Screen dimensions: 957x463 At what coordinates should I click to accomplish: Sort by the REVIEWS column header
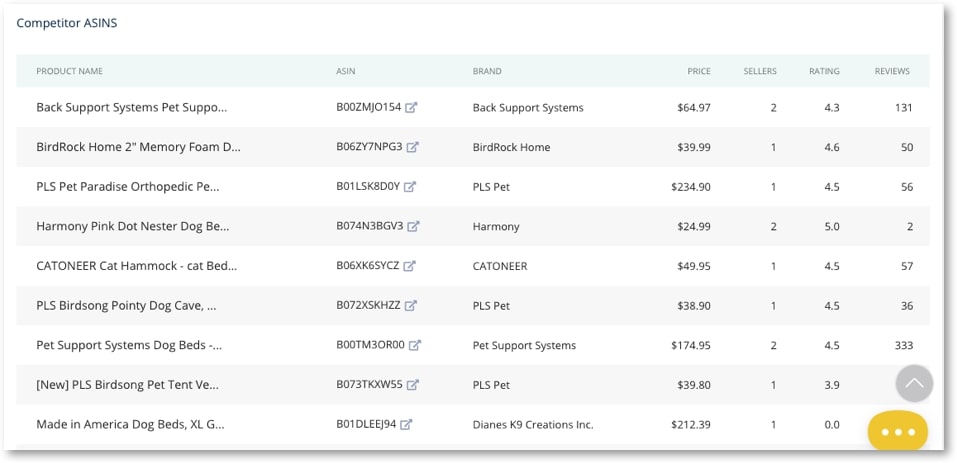[x=892, y=71]
